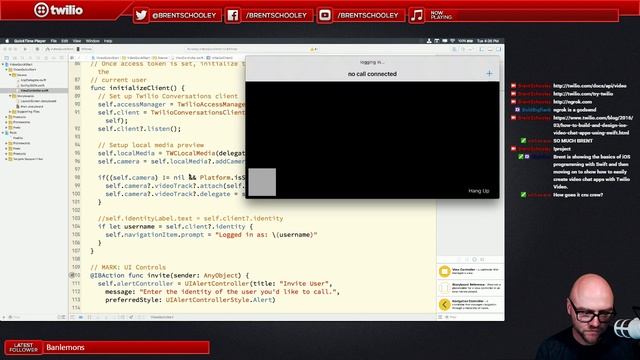The width and height of the screenshot is (640, 360).
Task: Click the Wi-Fi icon in menu bar
Action: [x=452, y=41]
